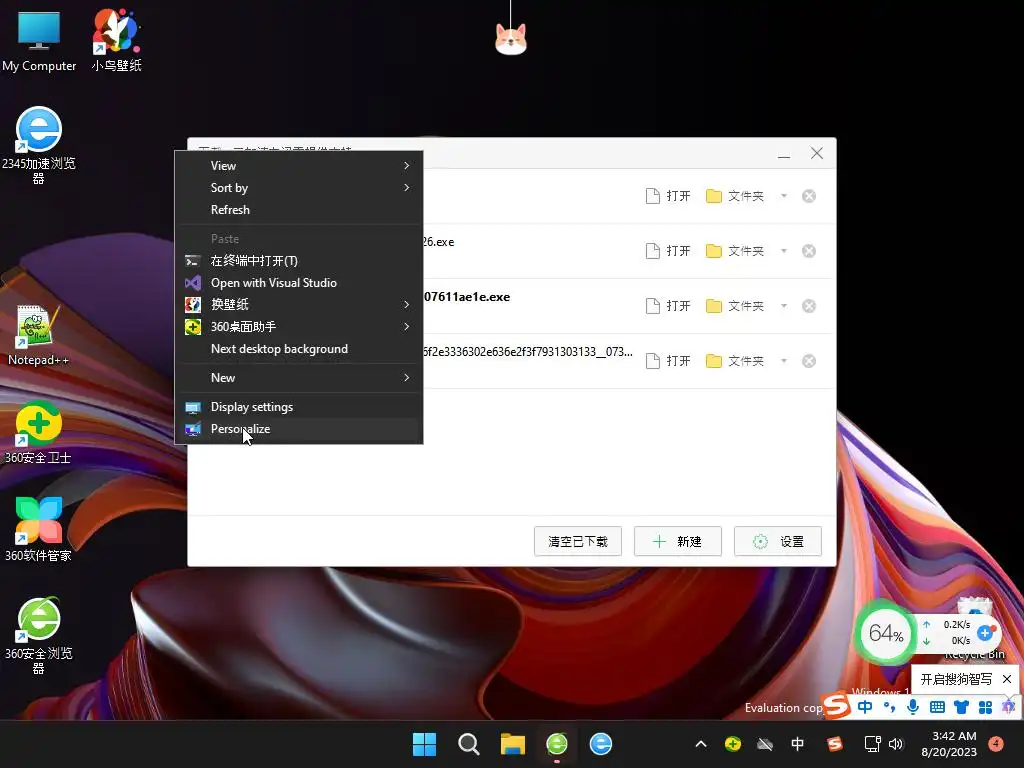Click the 清空已下载 button
The width and height of the screenshot is (1024, 768).
tap(577, 541)
